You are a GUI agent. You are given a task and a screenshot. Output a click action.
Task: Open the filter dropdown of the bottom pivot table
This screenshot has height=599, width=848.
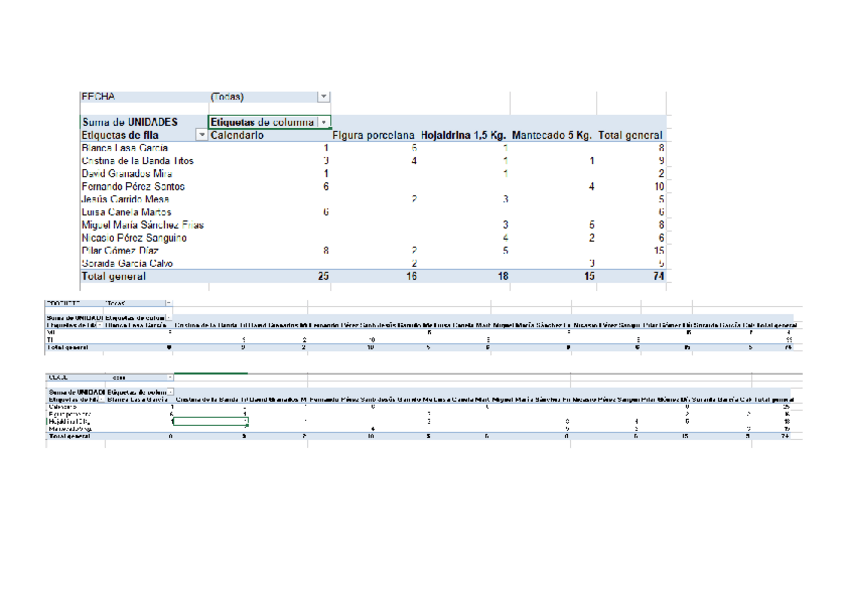[x=167, y=378]
